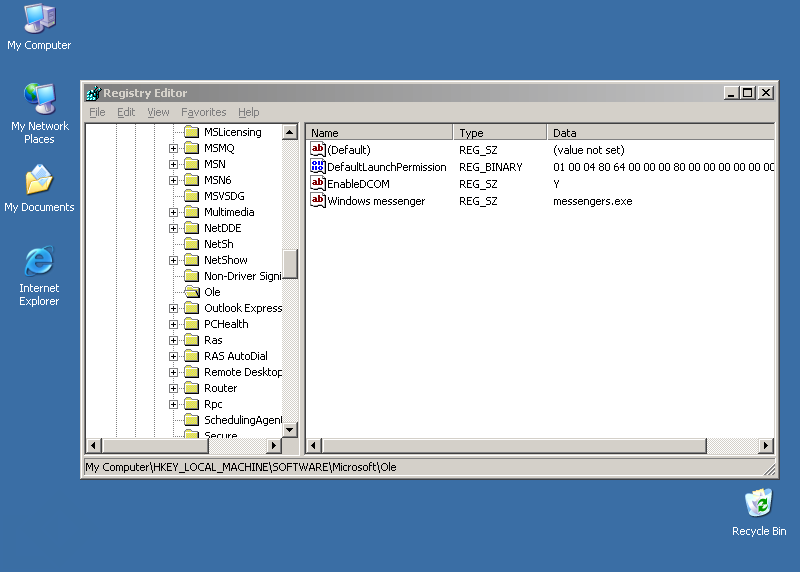The height and width of the screenshot is (572, 800).
Task: Open the View menu
Action: click(x=158, y=112)
